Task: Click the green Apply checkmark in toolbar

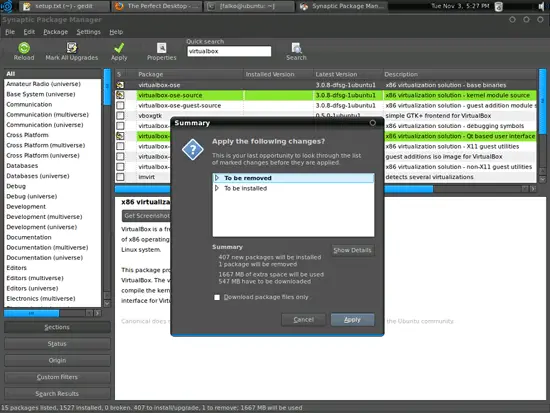Action: [x=119, y=48]
